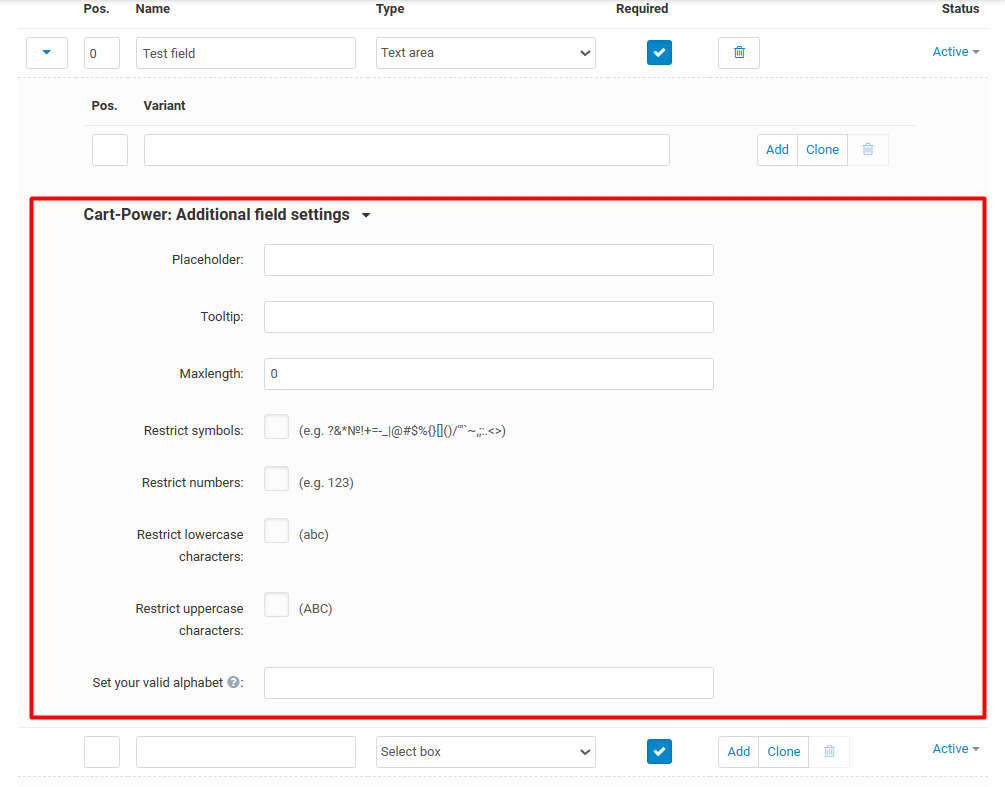This screenshot has height=787, width=1005.
Task: Click the Restrict symbols example text
Action: coord(402,431)
